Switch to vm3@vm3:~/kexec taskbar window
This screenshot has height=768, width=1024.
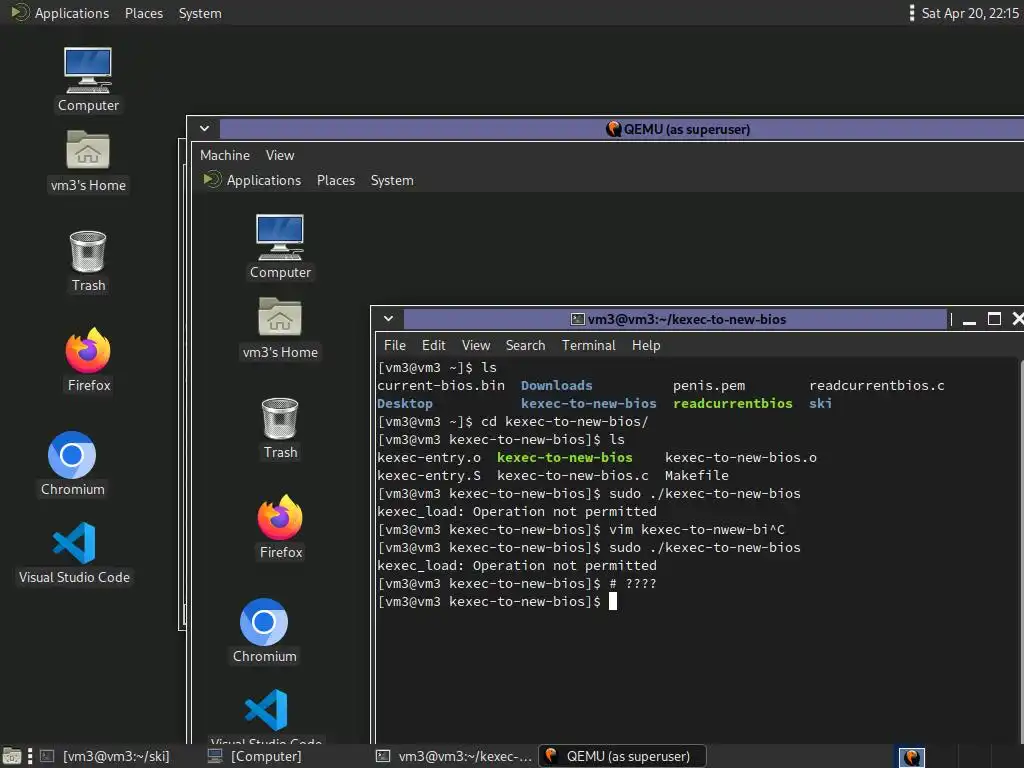point(455,756)
